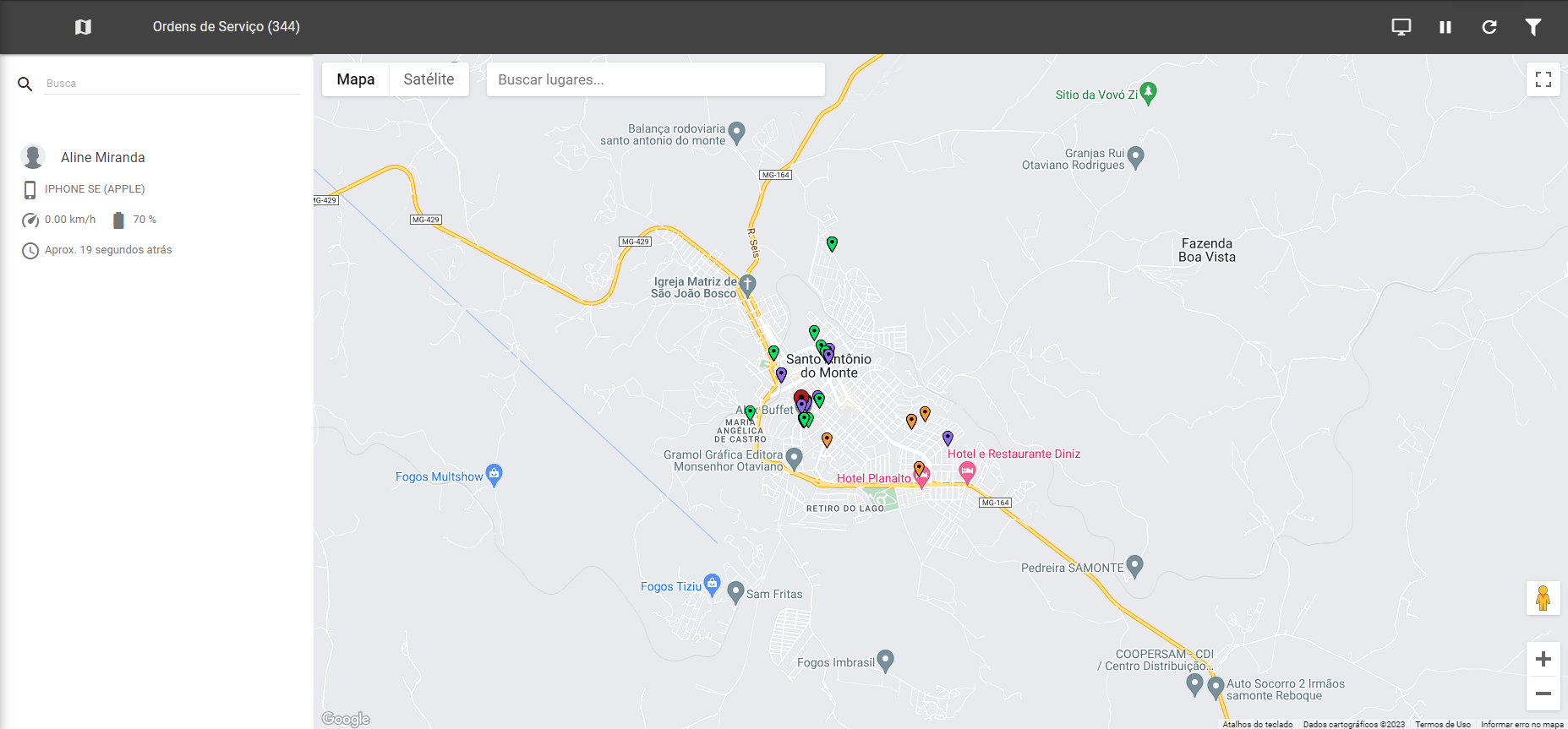Zoom out using the minus button
Image resolution: width=1568 pixels, height=729 pixels.
(x=1543, y=694)
